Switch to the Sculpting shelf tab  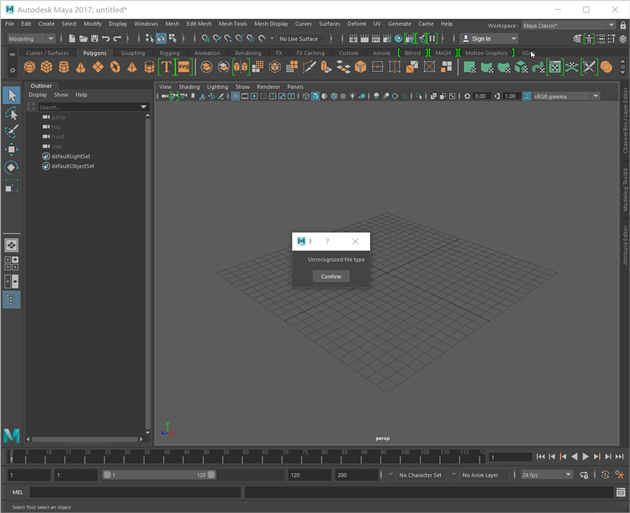(x=132, y=53)
